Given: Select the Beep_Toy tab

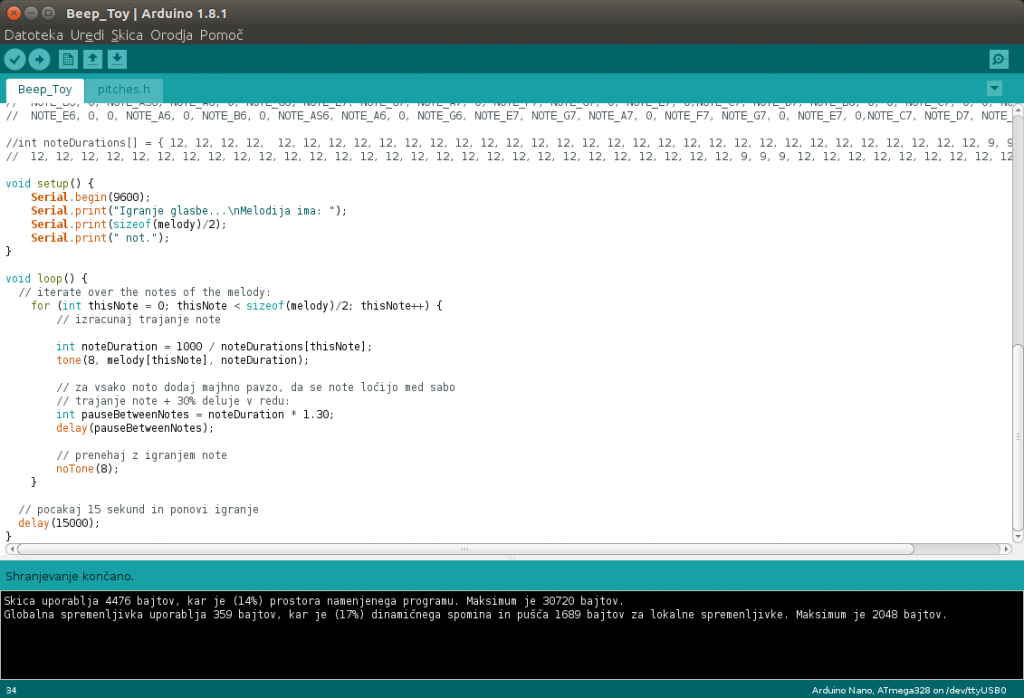Looking at the screenshot, I should click(x=44, y=89).
